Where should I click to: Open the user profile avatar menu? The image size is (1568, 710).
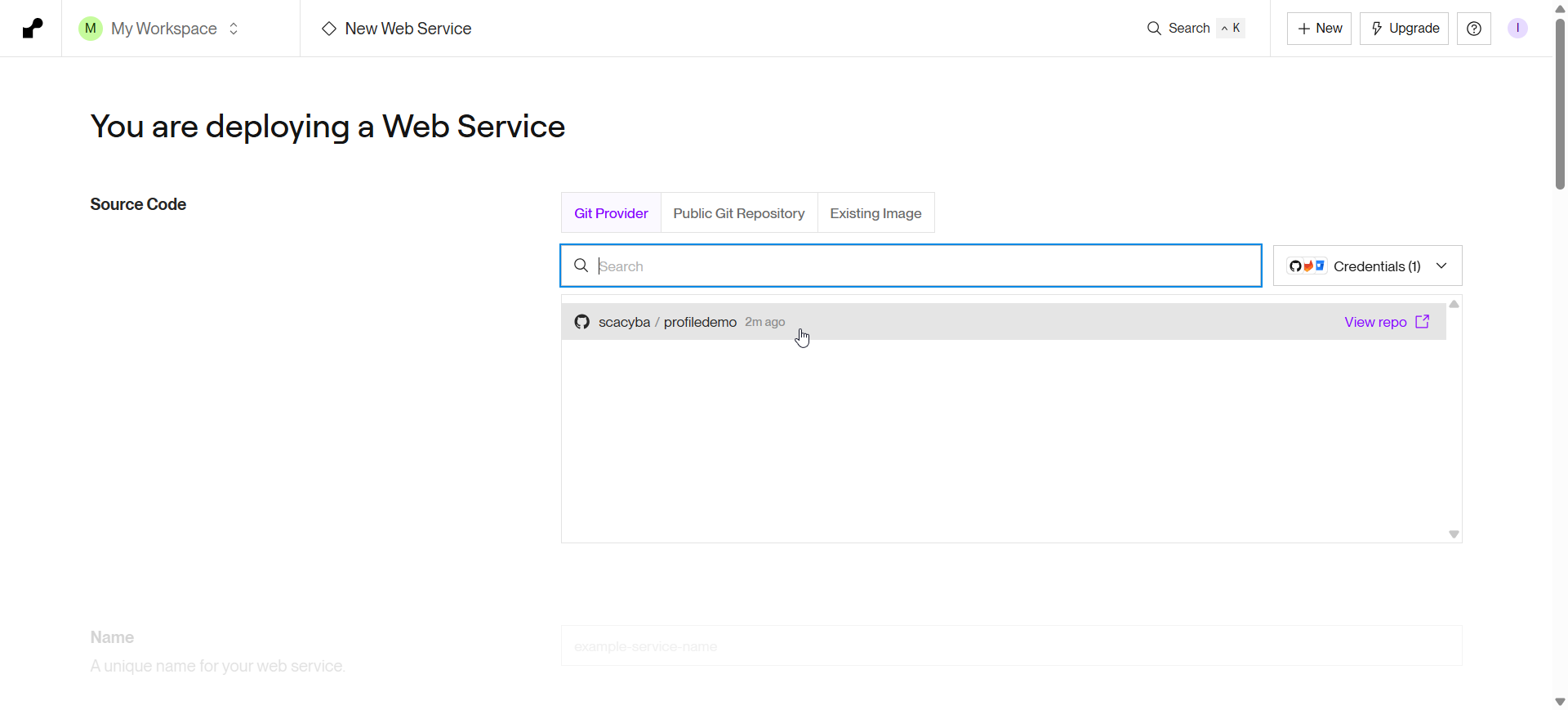[1517, 29]
